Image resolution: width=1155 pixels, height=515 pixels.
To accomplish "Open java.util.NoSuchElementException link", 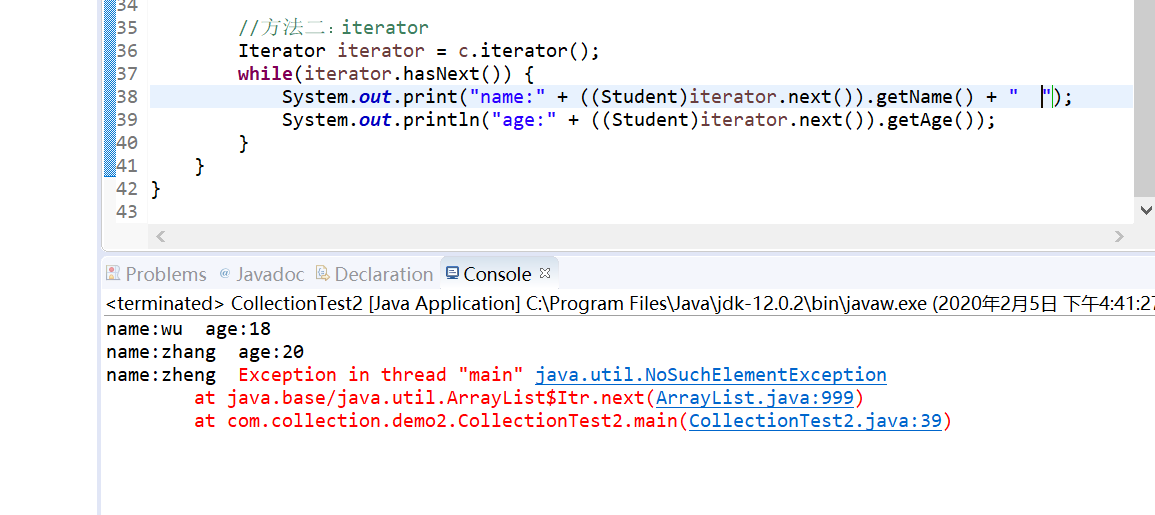I will tap(711, 374).
